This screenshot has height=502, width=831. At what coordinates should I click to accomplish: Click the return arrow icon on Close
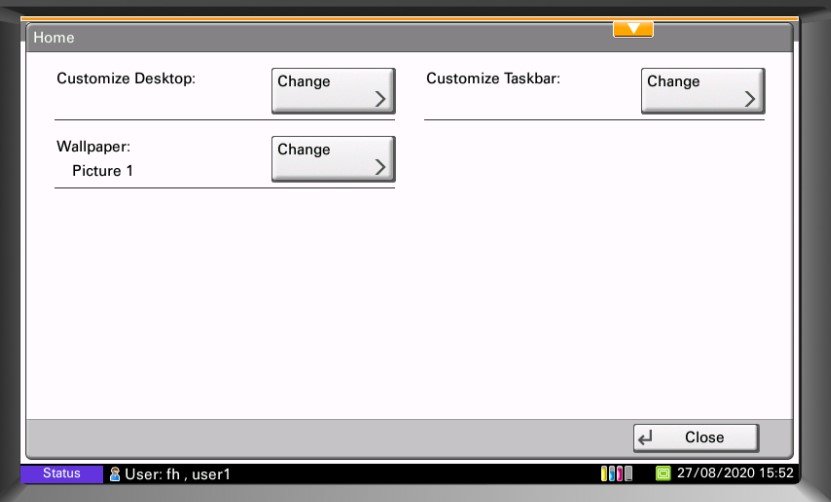(x=645, y=438)
